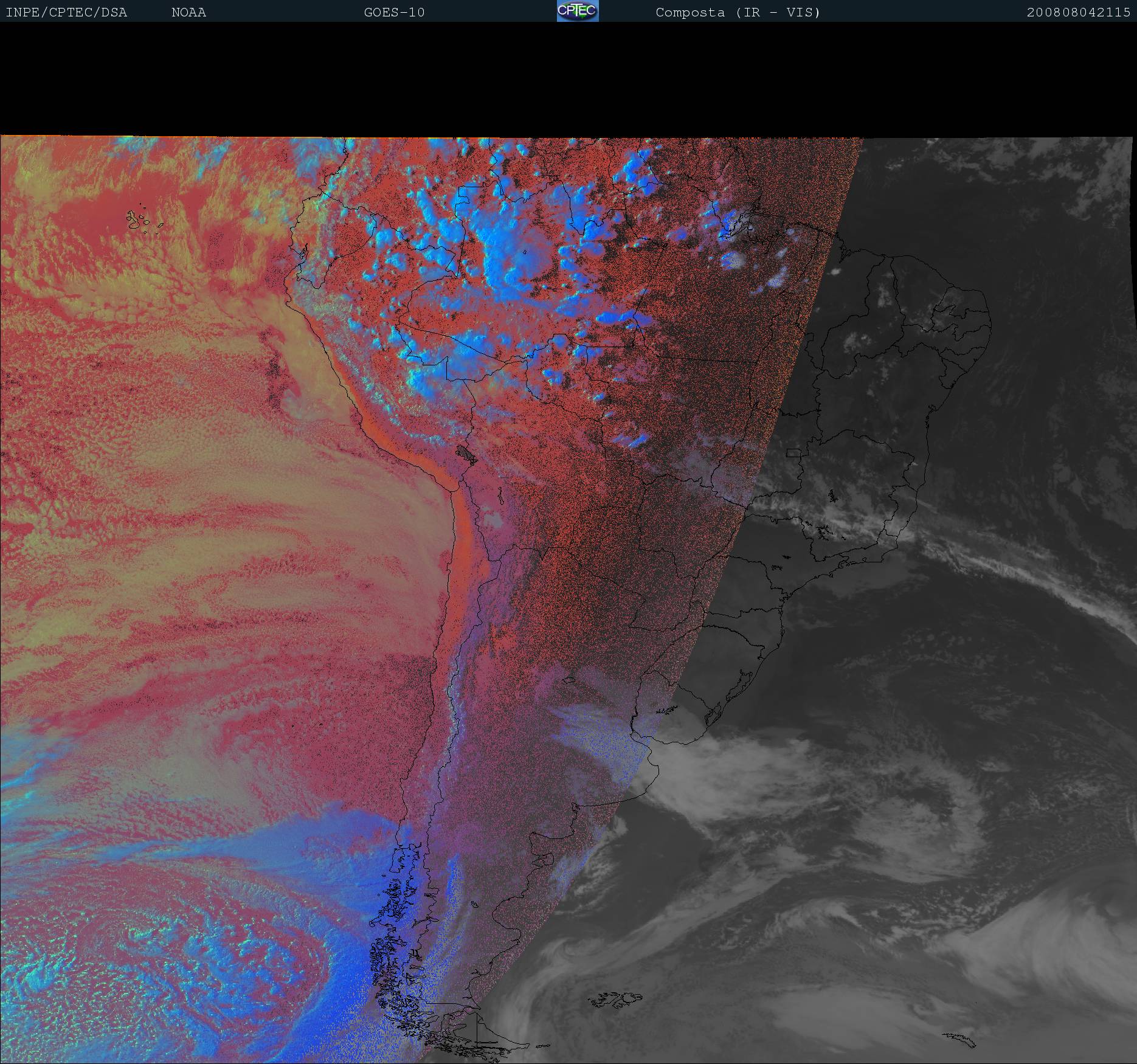Click the 200808042115 timestamp
Viewport: 1137px width, 1064px height.
pos(1078,13)
